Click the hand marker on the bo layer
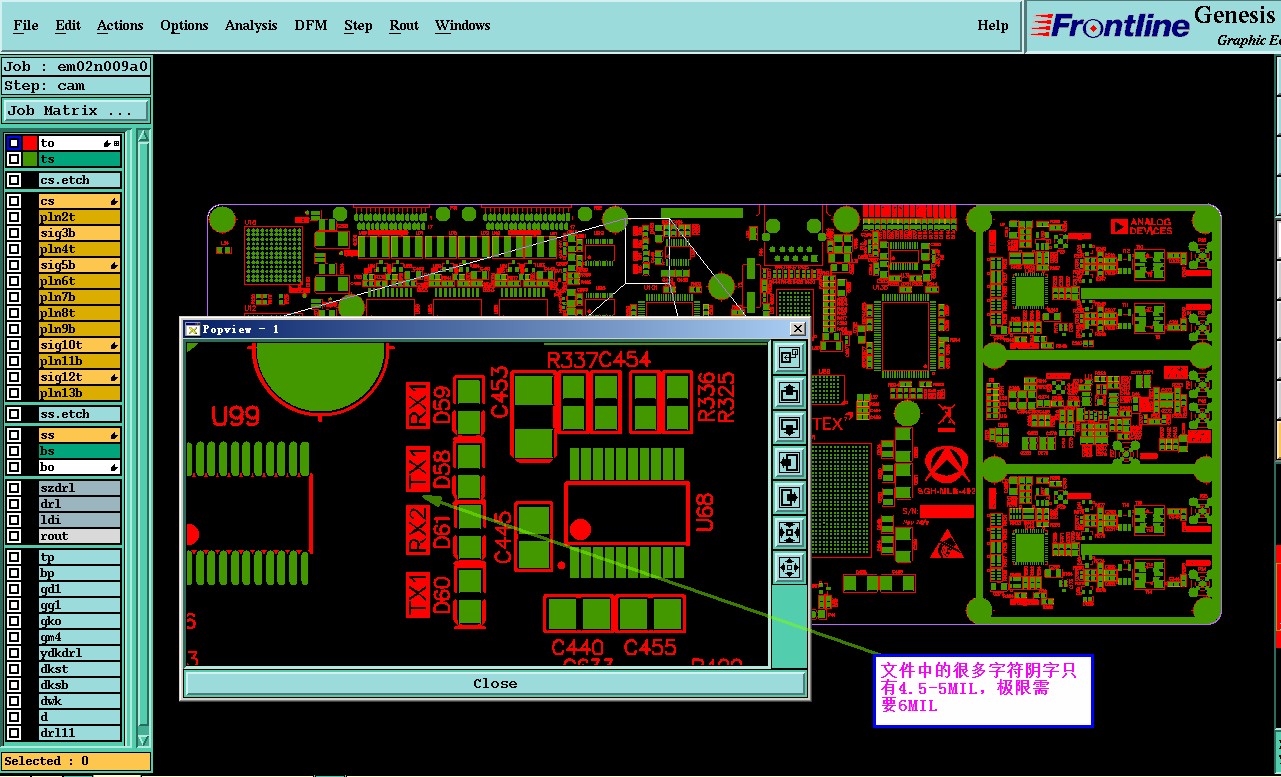Image resolution: width=1281 pixels, height=777 pixels. point(114,468)
